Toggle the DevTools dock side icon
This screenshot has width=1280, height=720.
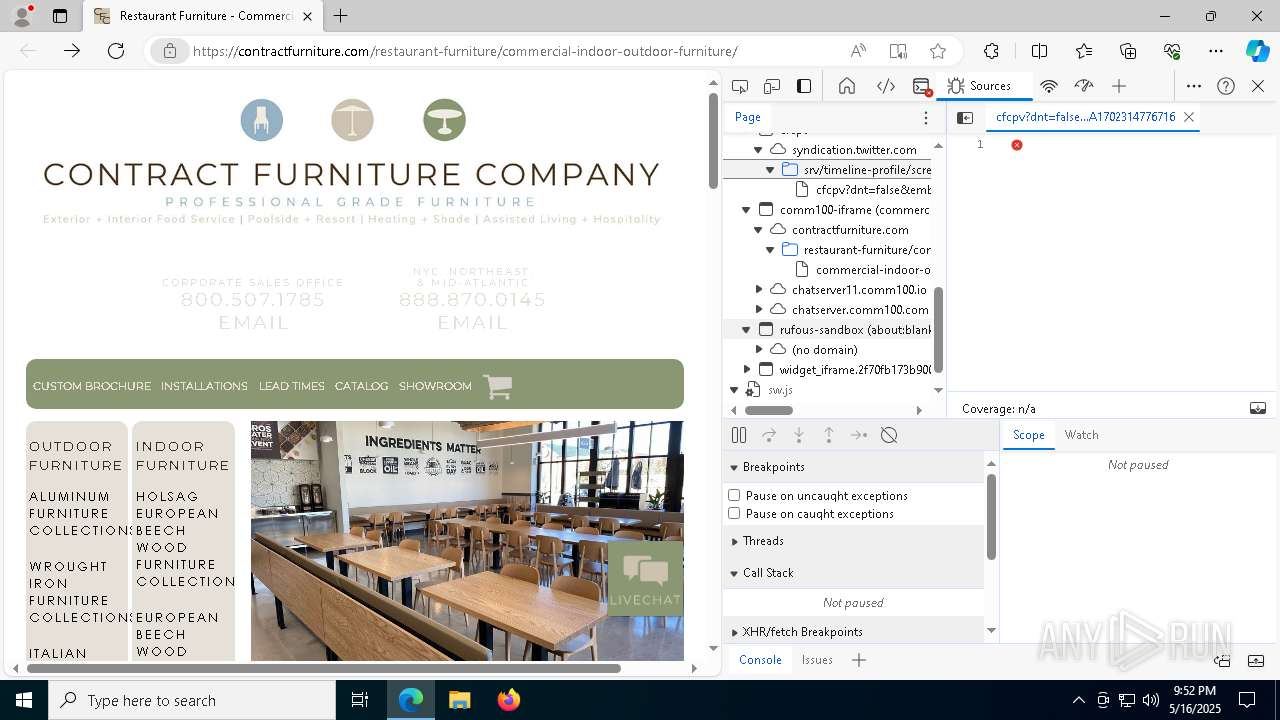pyautogui.click(x=804, y=86)
